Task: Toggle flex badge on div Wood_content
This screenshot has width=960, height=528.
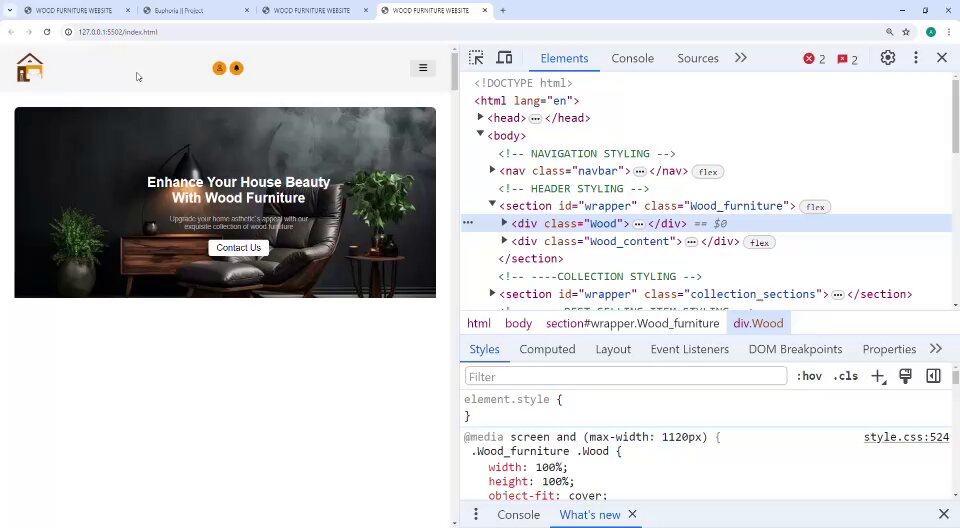Action: [x=759, y=243]
